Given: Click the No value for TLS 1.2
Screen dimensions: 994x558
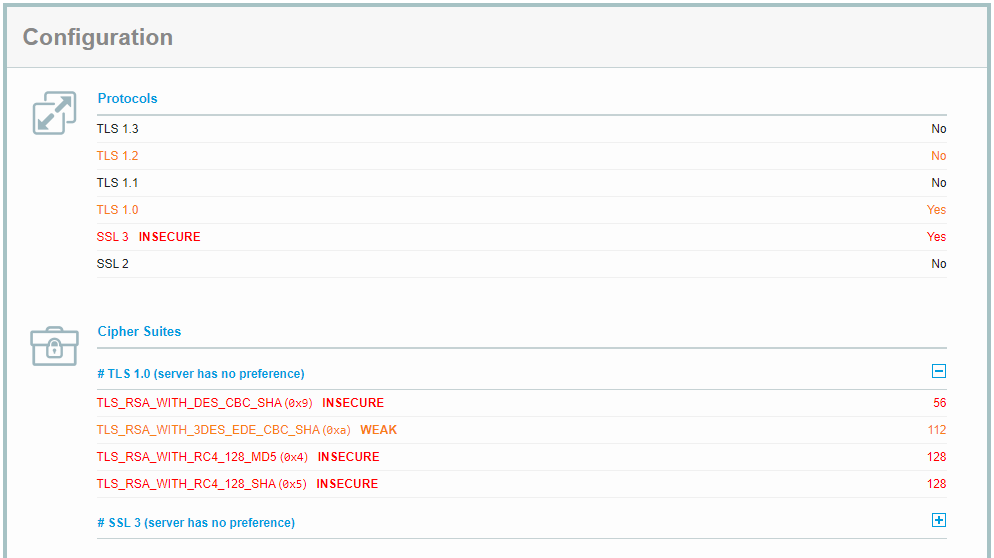Looking at the screenshot, I should tap(939, 156).
